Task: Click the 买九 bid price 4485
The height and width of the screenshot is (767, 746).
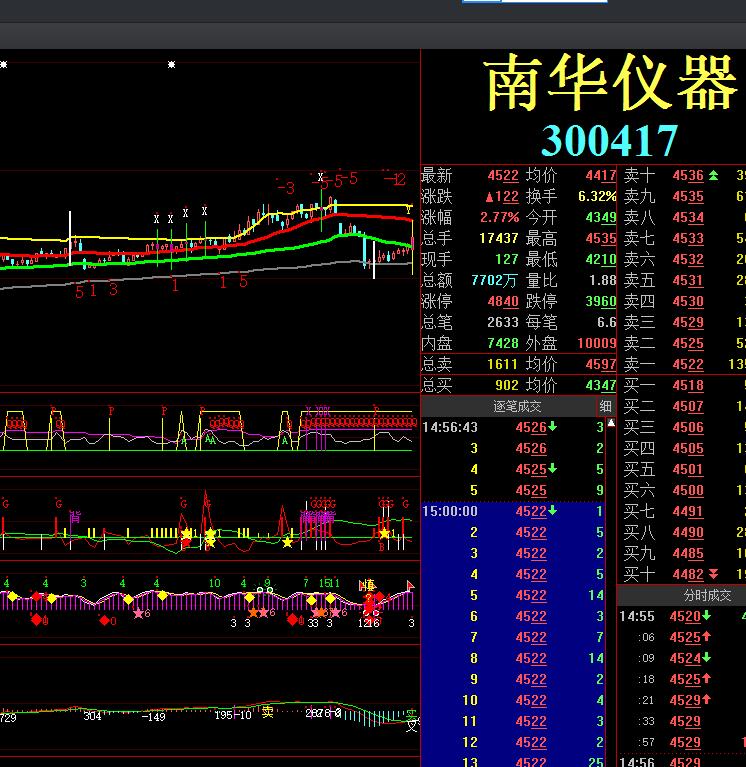Action: (688, 553)
